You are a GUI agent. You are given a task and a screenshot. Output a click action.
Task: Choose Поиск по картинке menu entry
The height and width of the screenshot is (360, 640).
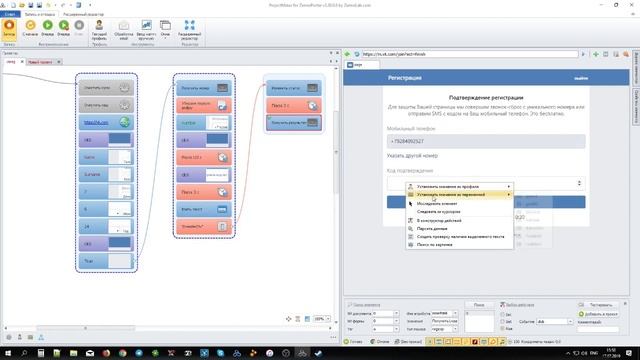point(460,245)
